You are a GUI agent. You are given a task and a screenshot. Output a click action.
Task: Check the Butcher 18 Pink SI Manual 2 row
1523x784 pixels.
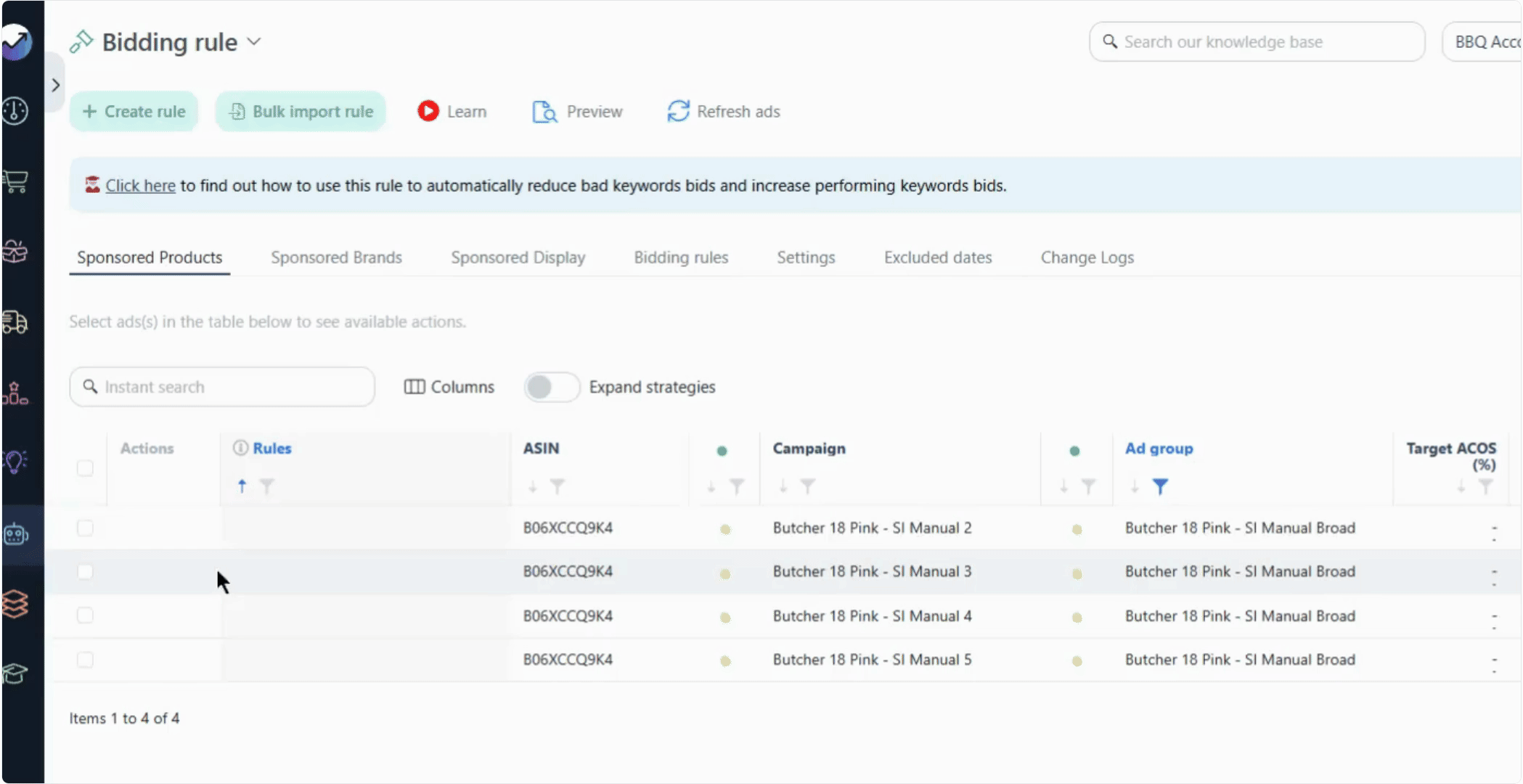click(x=85, y=528)
